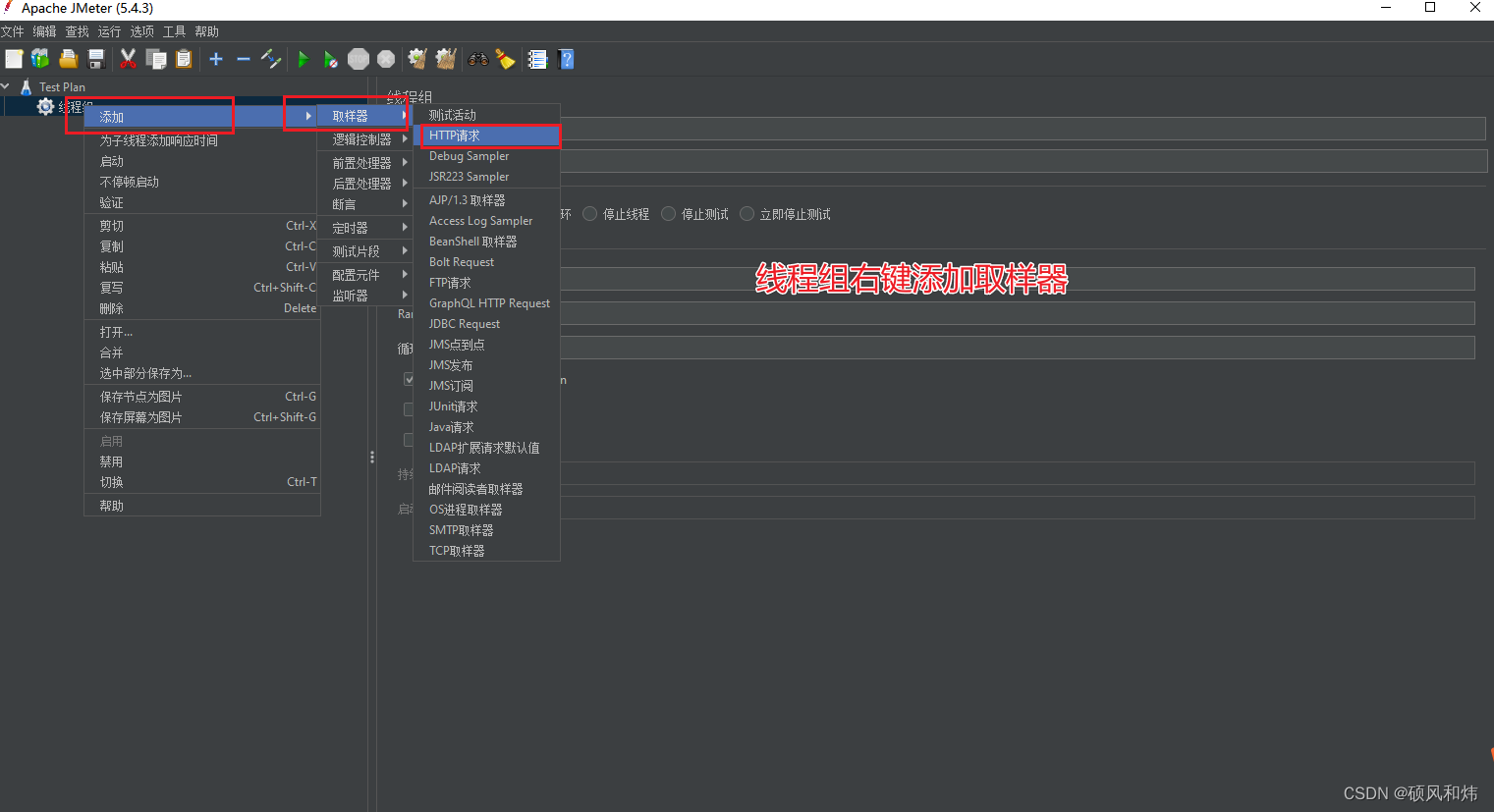Choose Debug Sampler from sampler list
This screenshot has width=1494, height=812.
click(x=487, y=156)
